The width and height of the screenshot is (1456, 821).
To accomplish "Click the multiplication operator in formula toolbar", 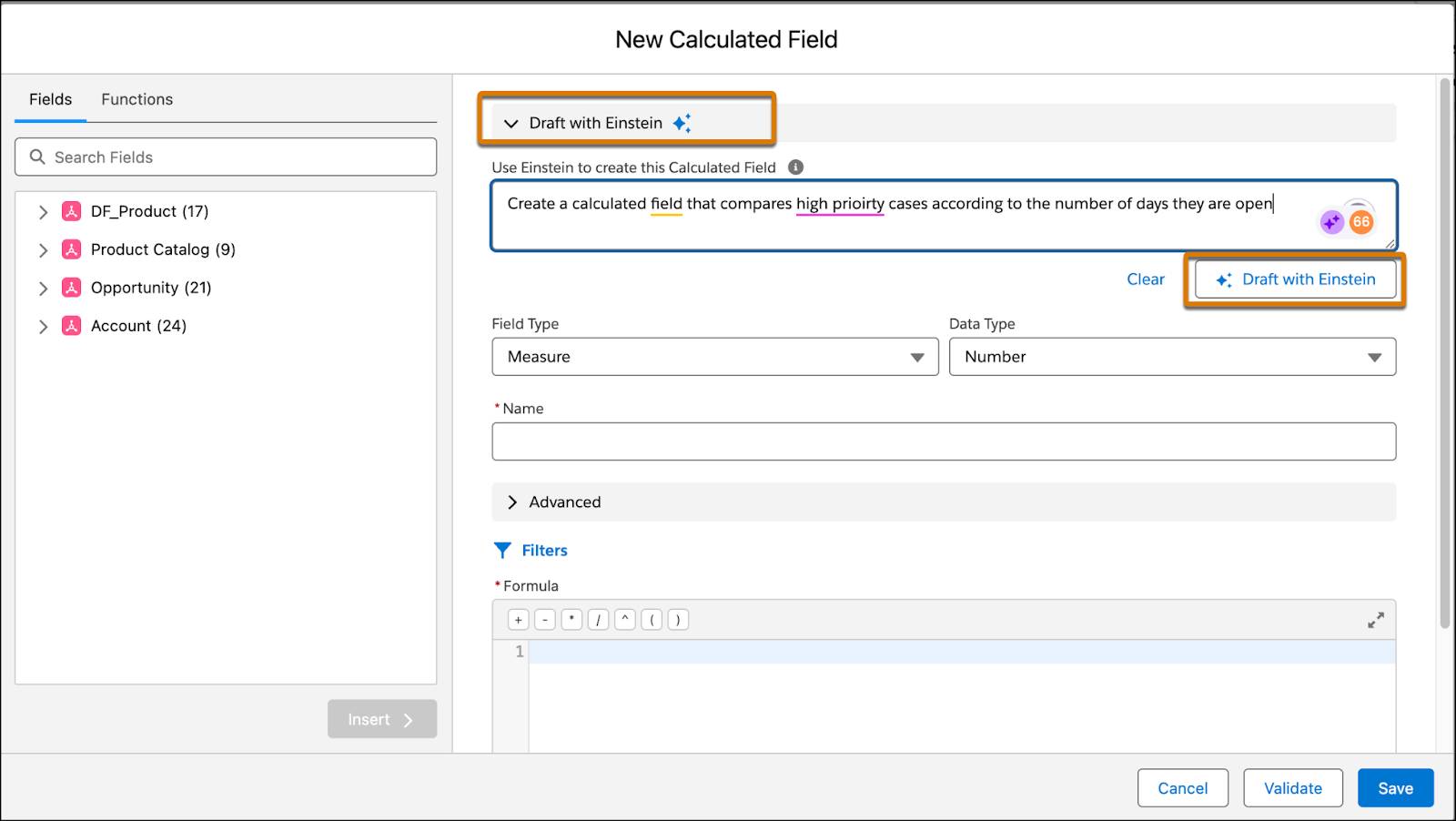I will [x=571, y=619].
